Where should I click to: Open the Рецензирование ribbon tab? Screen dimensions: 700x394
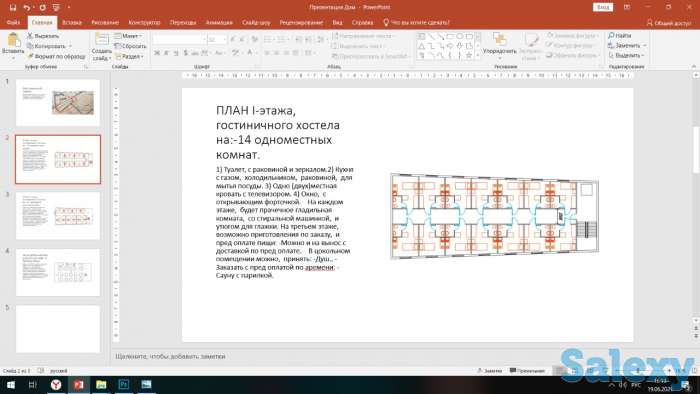(301, 22)
